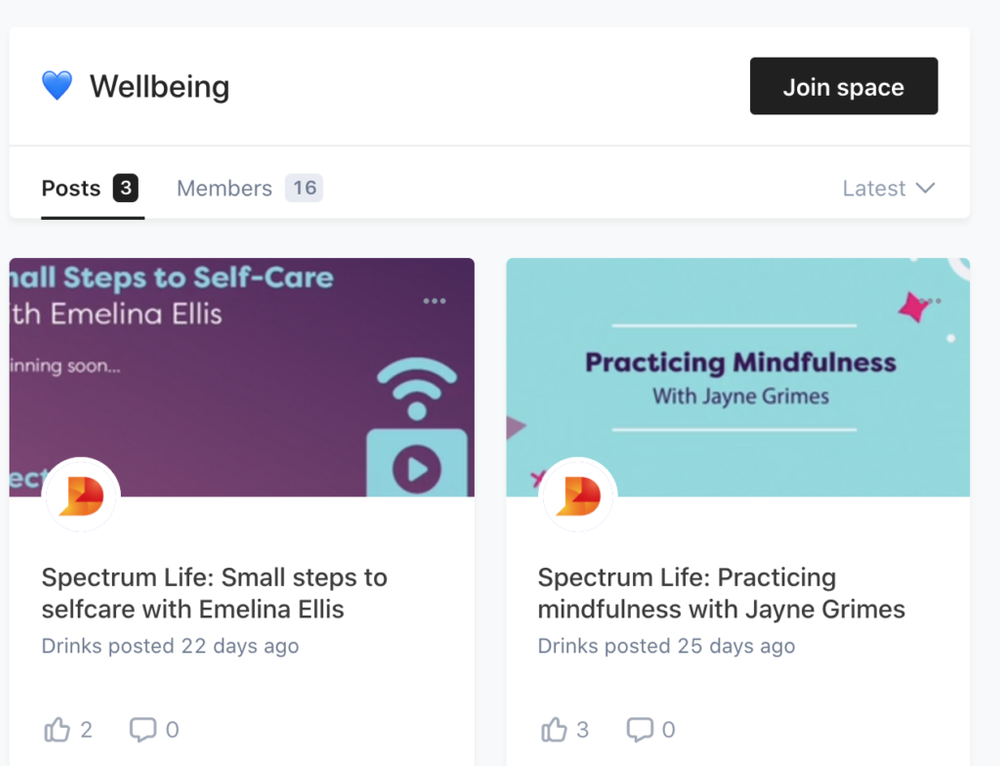This screenshot has width=1000, height=766.
Task: Click the Drinks avatar on the Mindfulness post
Action: click(578, 496)
